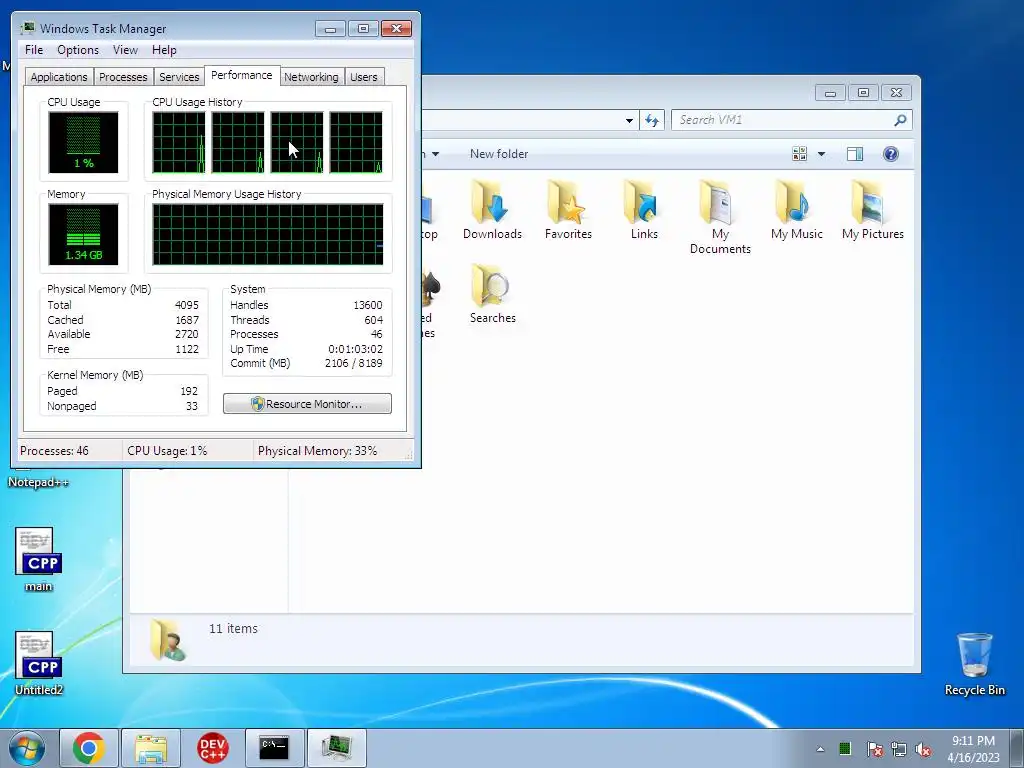Click the Up Time value 0:01:03:02

click(x=355, y=349)
